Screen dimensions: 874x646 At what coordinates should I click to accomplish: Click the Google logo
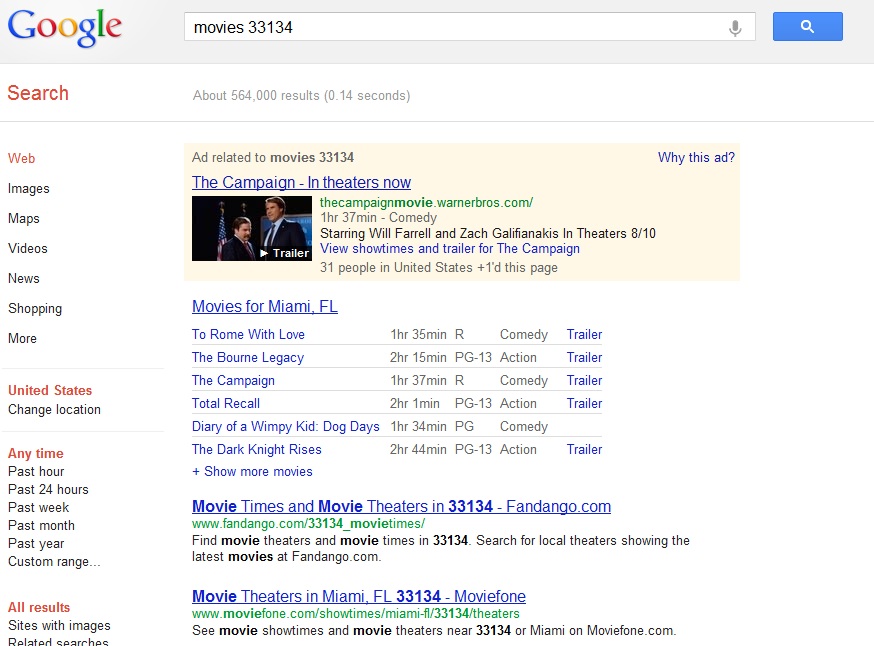[65, 27]
